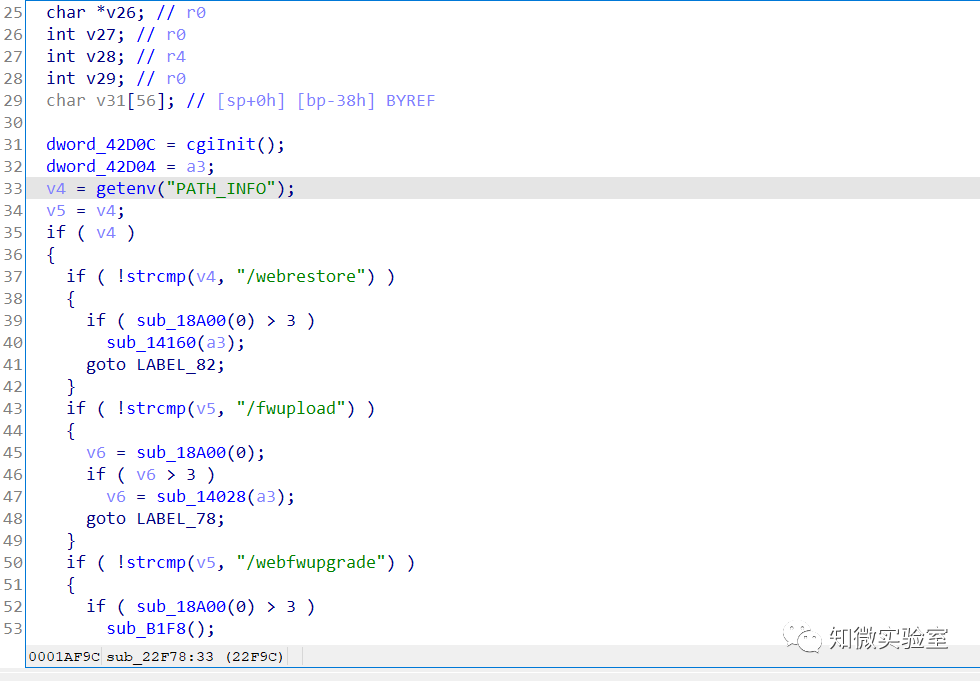Viewport: 980px width, 681px height.
Task: Select int v27 declaration
Action: tap(85, 34)
